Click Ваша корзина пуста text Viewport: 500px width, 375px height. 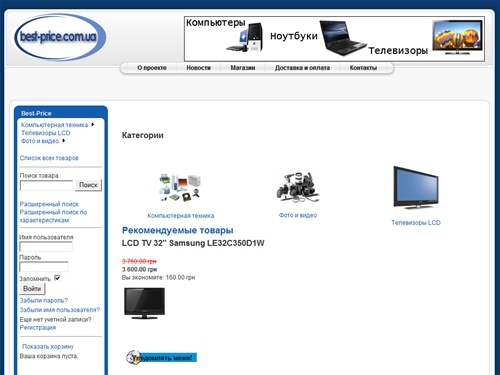[49, 356]
